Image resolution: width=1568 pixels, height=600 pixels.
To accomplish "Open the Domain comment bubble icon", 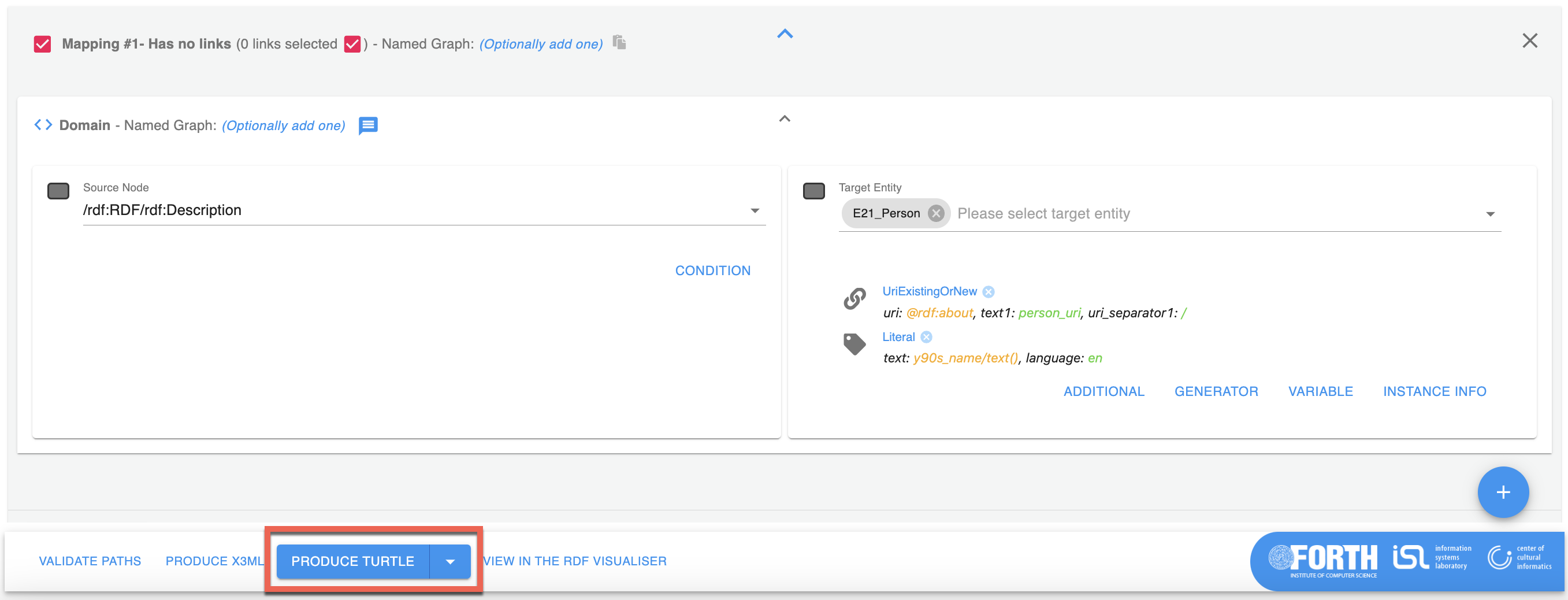I will coord(367,125).
